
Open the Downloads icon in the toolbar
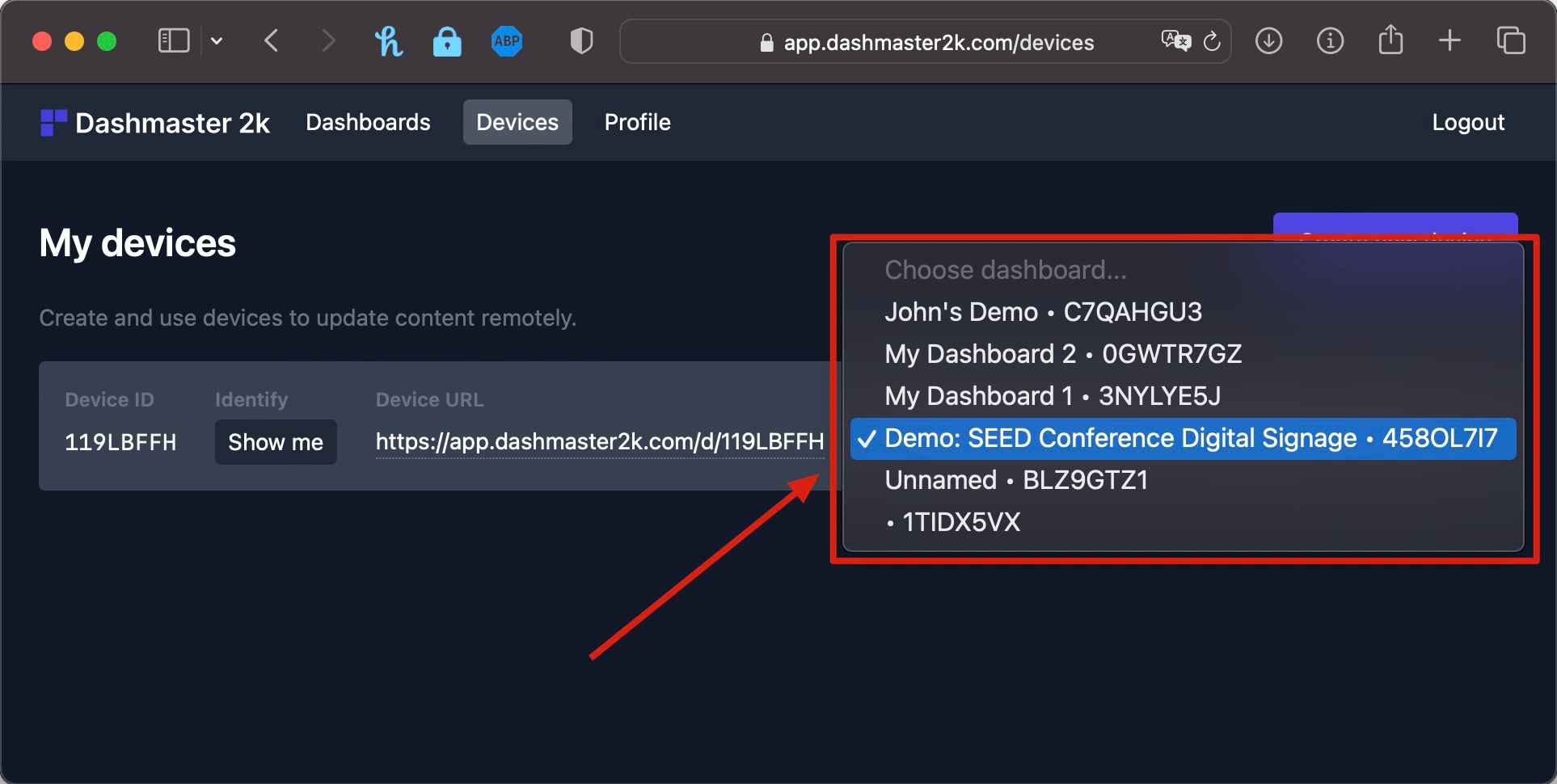[x=1268, y=41]
